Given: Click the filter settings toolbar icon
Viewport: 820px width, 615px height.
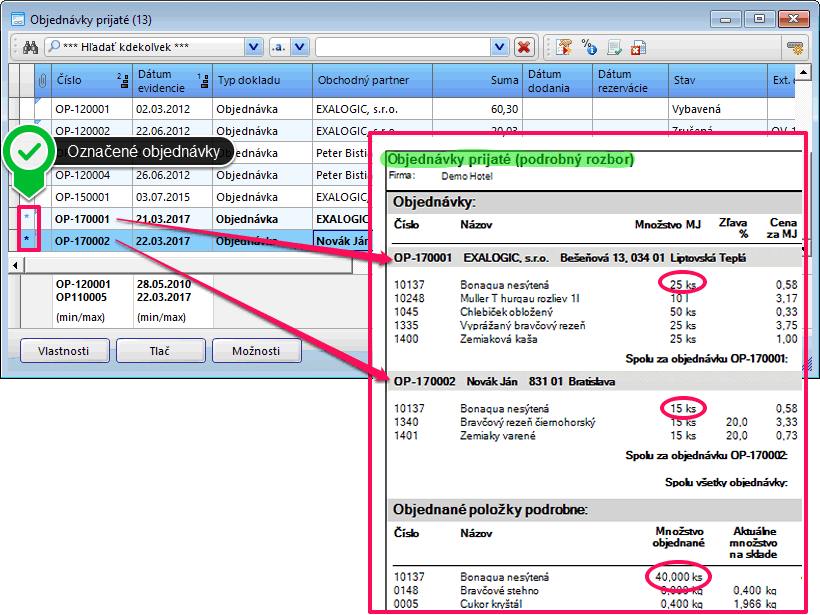Looking at the screenshot, I should click(x=565, y=47).
